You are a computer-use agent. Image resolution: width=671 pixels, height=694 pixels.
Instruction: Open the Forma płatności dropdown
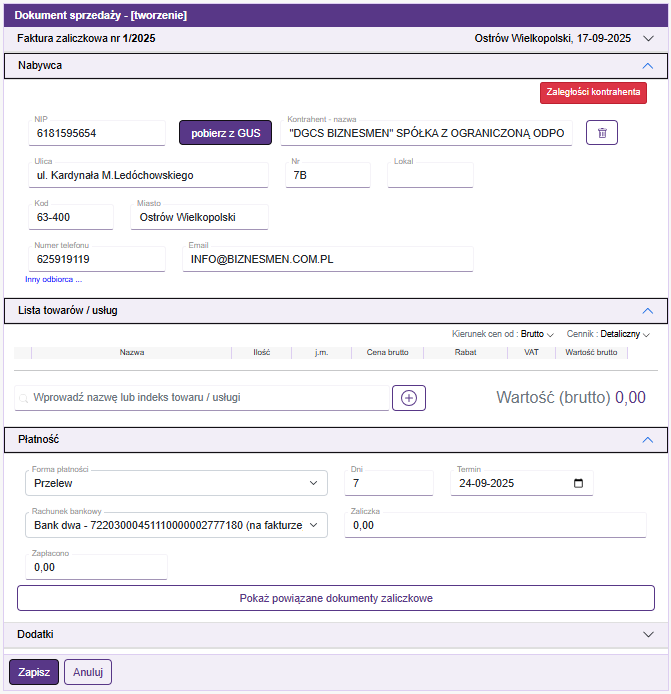tap(175, 483)
